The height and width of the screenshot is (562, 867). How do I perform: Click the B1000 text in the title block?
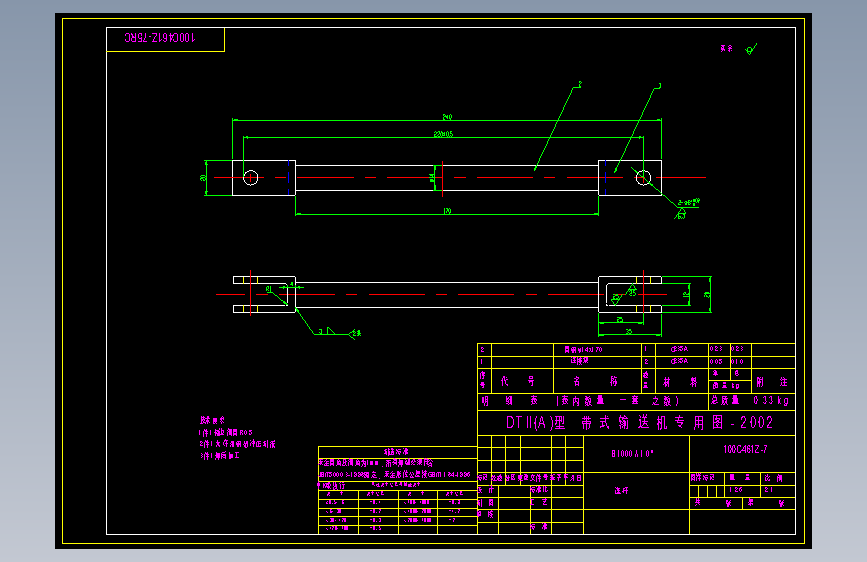click(x=632, y=454)
